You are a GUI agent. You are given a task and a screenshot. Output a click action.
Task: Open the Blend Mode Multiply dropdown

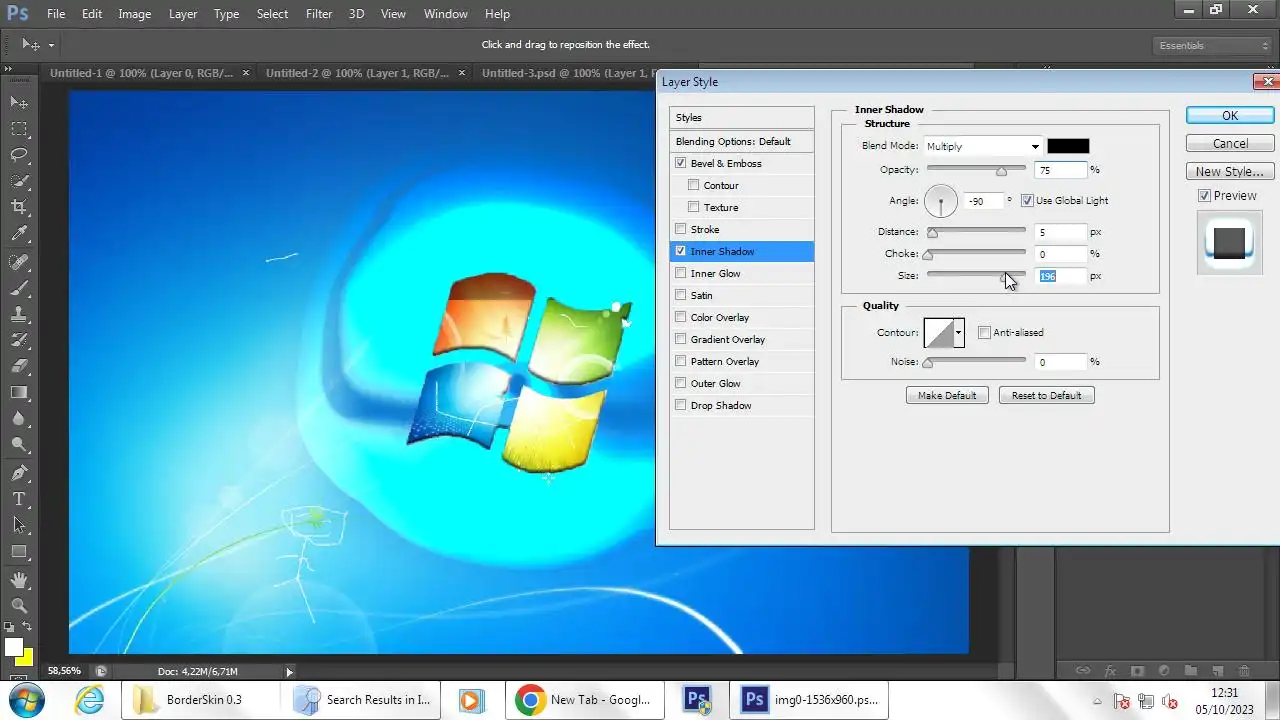(x=983, y=146)
